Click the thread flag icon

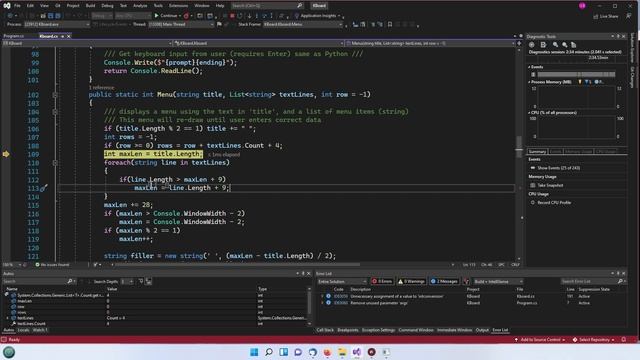pyautogui.click(x=219, y=24)
